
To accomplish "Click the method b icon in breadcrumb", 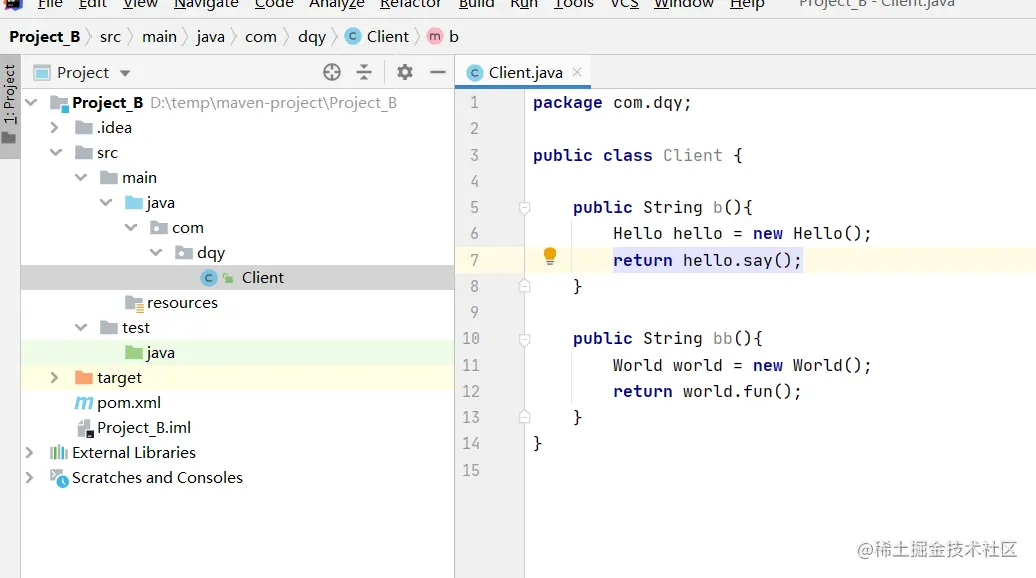I will click(435, 36).
